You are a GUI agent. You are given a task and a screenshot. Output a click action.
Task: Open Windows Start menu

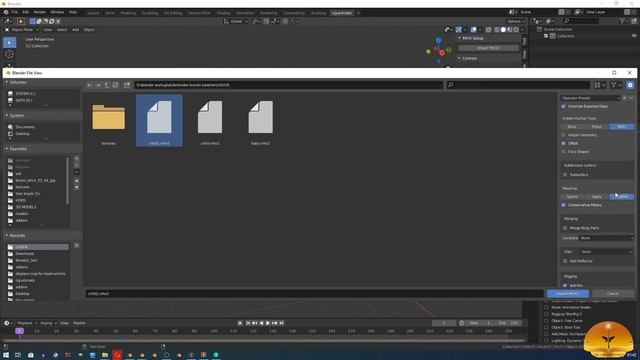pyautogui.click(x=6, y=355)
